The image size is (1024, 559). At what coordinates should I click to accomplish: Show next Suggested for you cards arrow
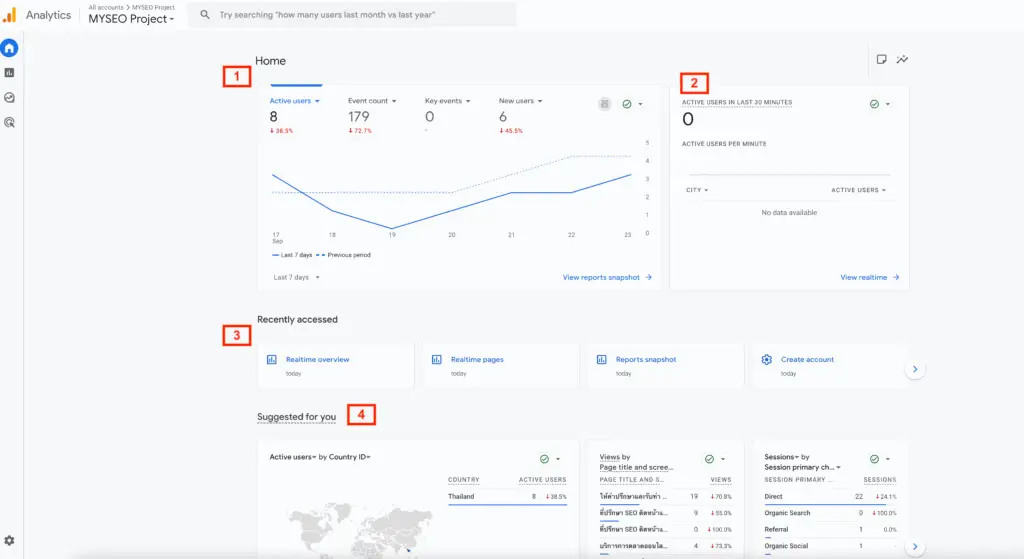pyautogui.click(x=915, y=547)
